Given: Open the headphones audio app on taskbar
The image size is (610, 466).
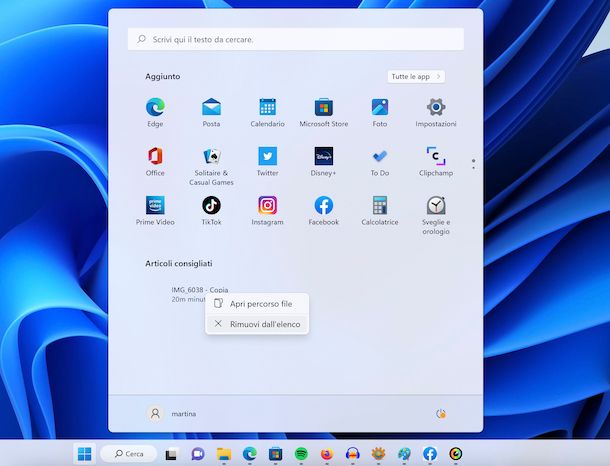Looking at the screenshot, I should pos(352,454).
